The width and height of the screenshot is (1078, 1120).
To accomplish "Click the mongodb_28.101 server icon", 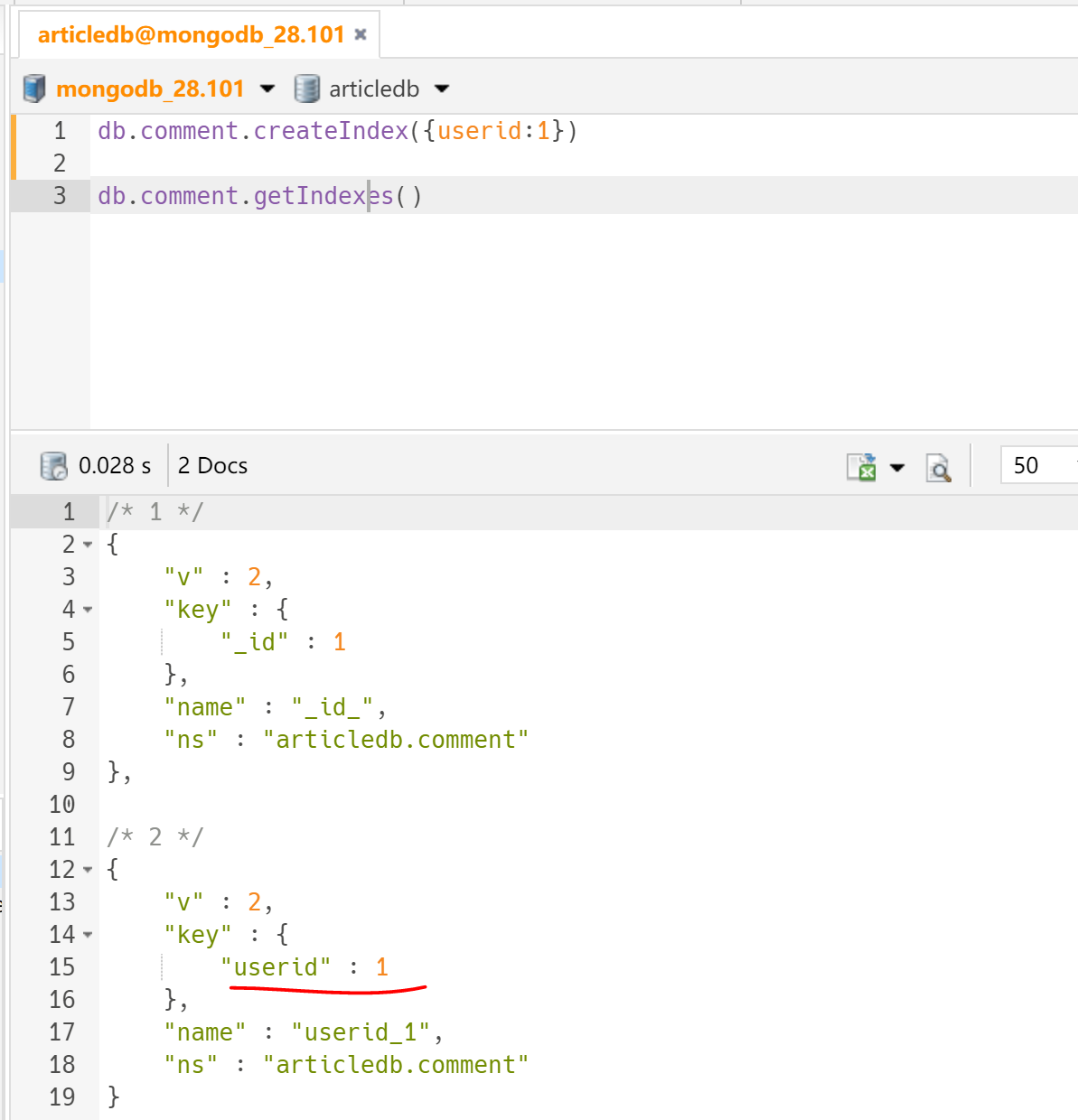I will click(x=34, y=89).
